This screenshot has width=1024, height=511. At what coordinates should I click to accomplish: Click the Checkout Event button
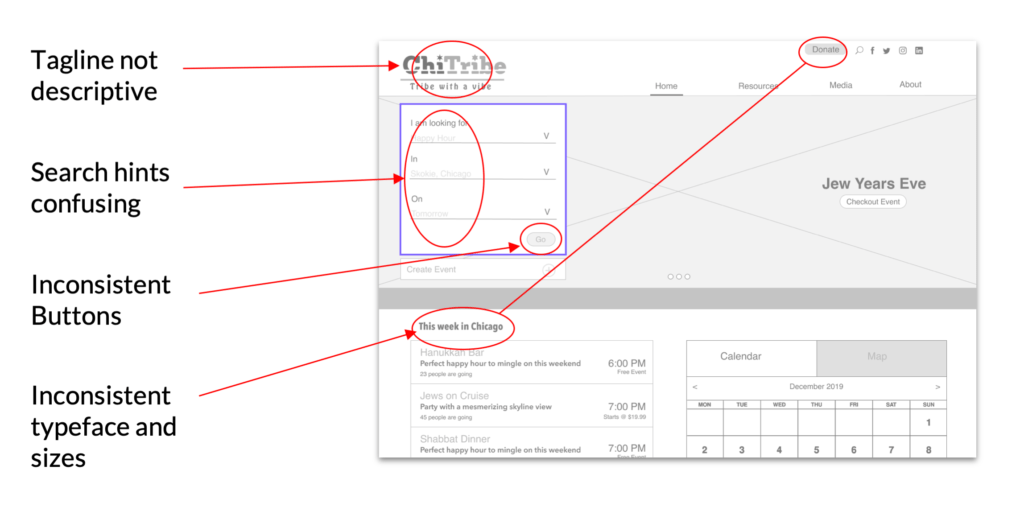pyautogui.click(x=873, y=202)
